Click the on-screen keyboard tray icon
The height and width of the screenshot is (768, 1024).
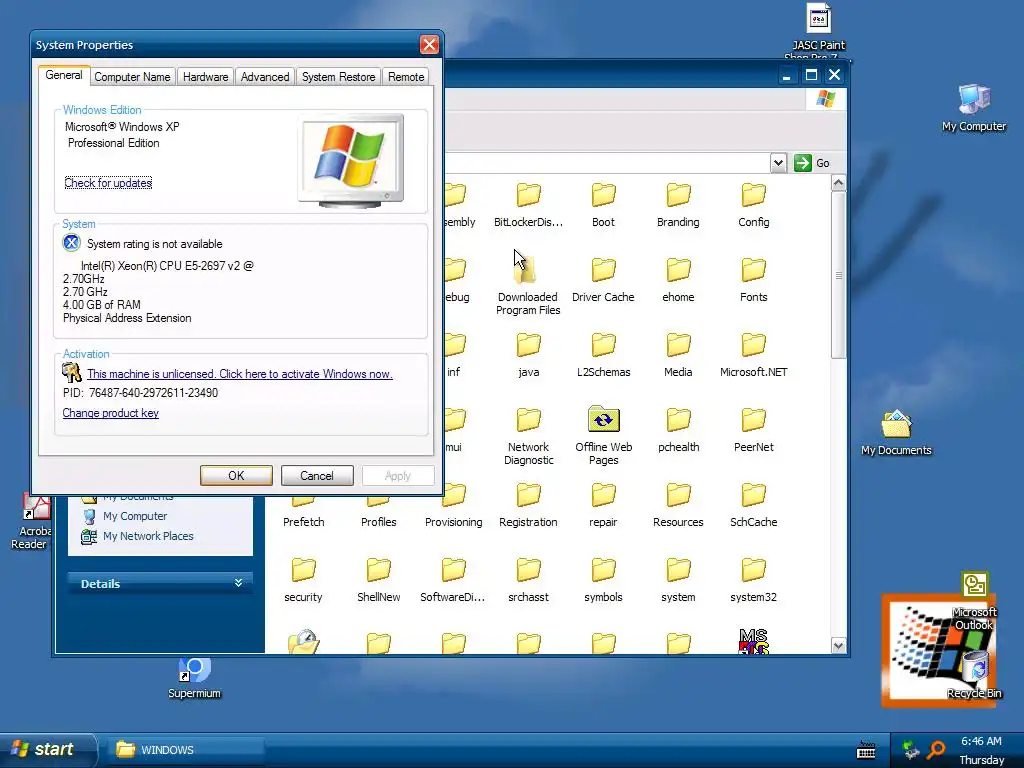pyautogui.click(x=866, y=749)
